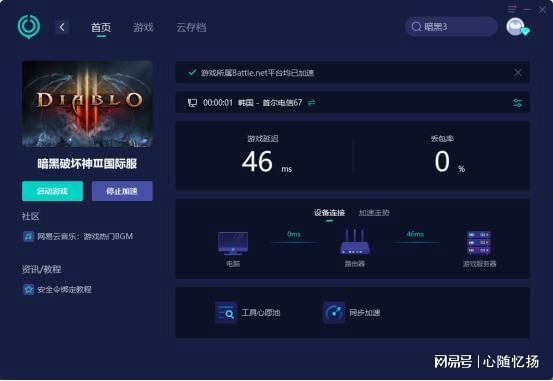Open 同步加速 speedometer icon
This screenshot has width=553, height=381.
pyautogui.click(x=334, y=313)
